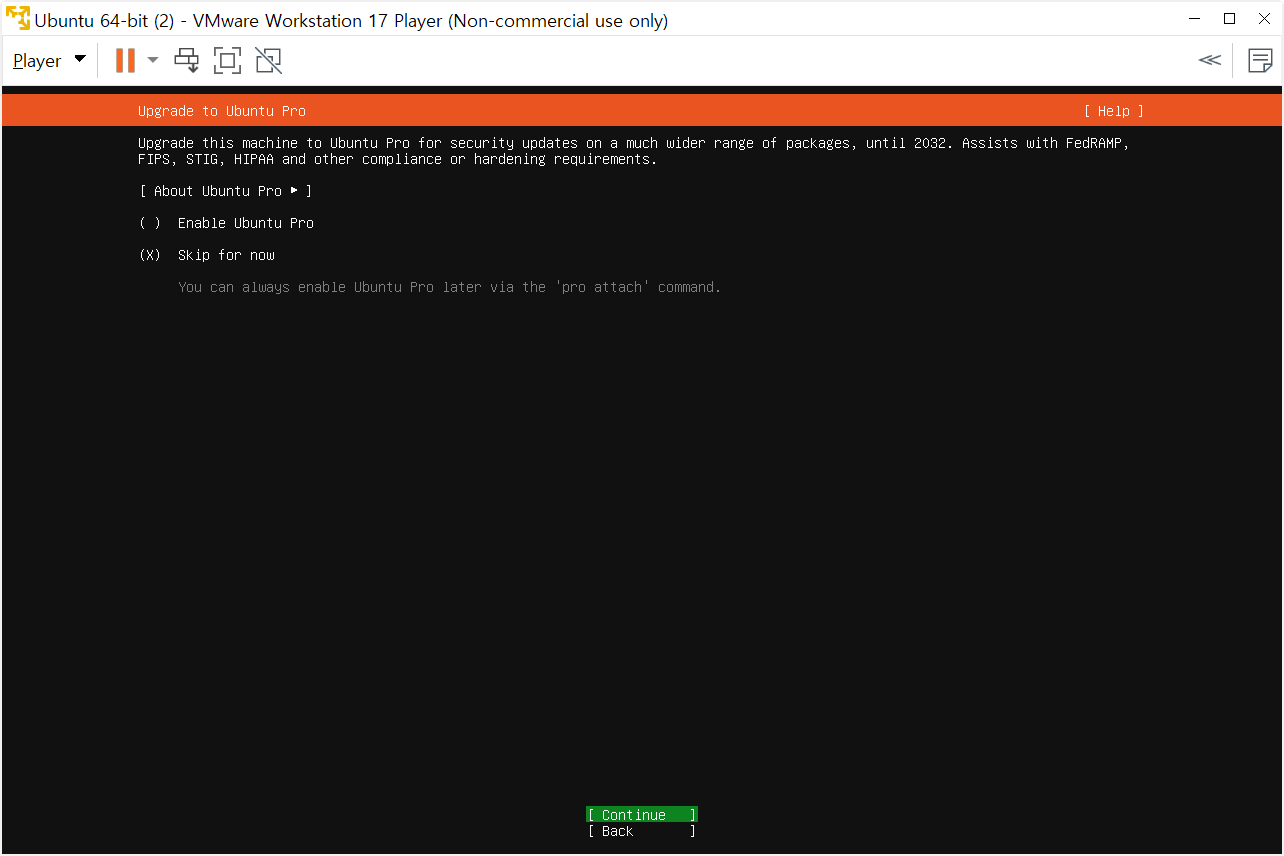Close the VMware Player window
Image resolution: width=1284 pixels, height=856 pixels.
pyautogui.click(x=1264, y=18)
